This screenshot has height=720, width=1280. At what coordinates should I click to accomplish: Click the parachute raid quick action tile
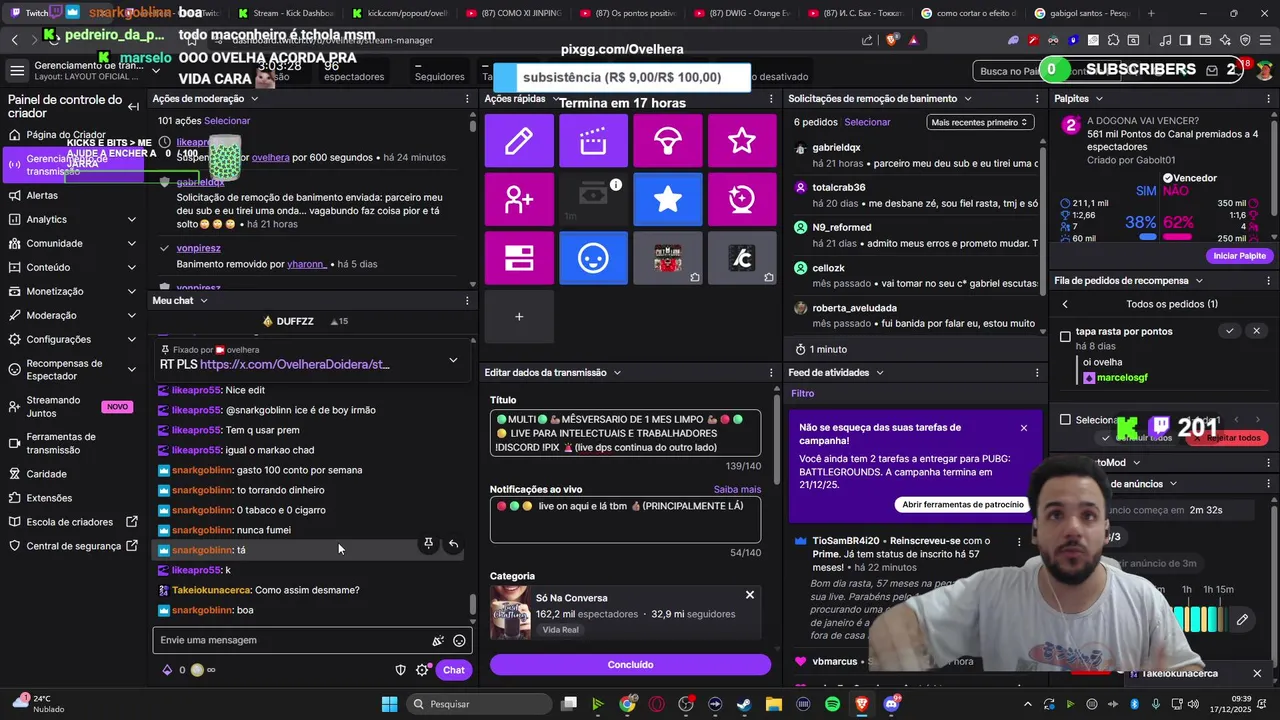(667, 141)
